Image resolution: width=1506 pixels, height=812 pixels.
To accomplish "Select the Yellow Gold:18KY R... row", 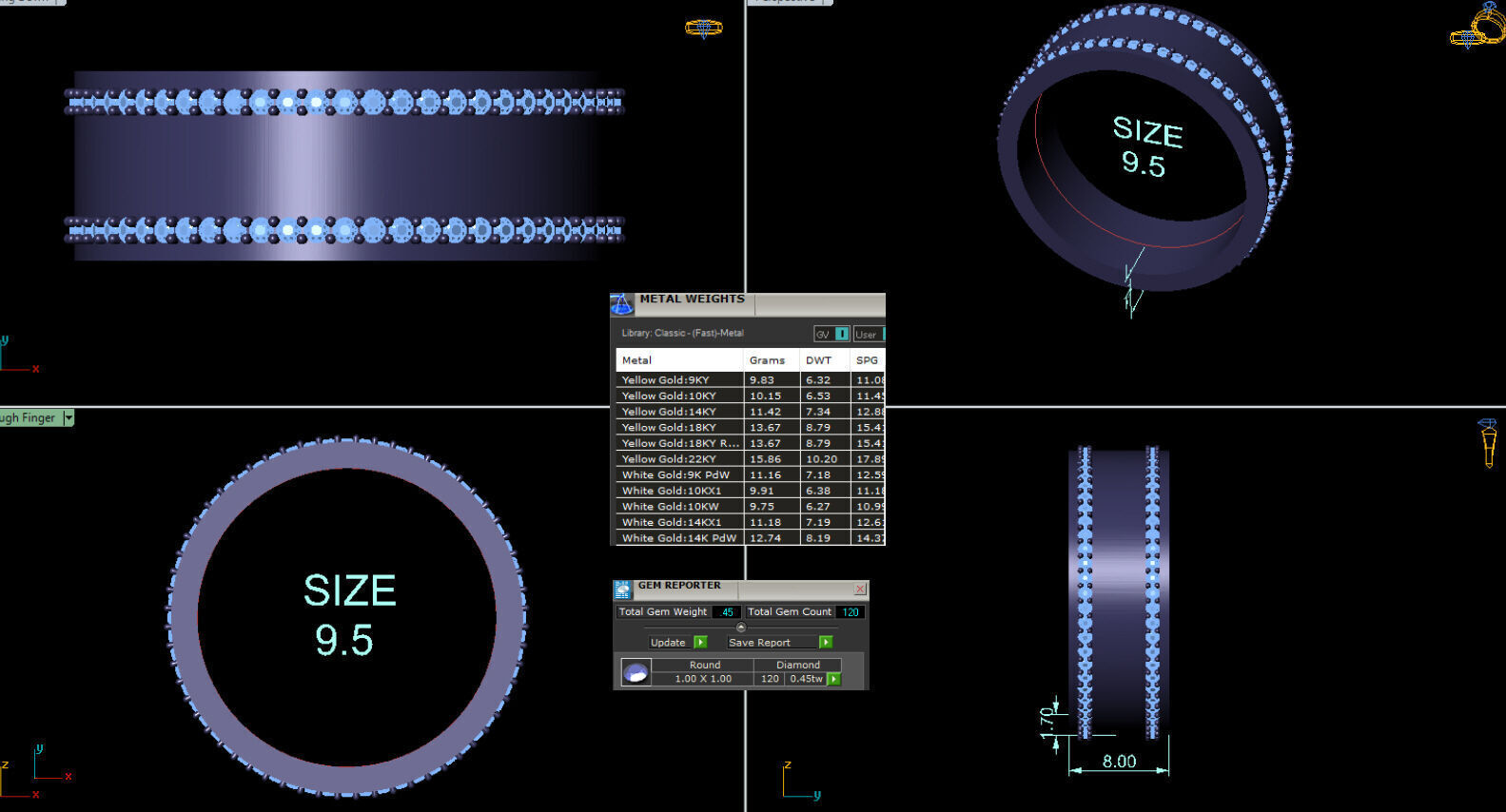I will [x=751, y=443].
